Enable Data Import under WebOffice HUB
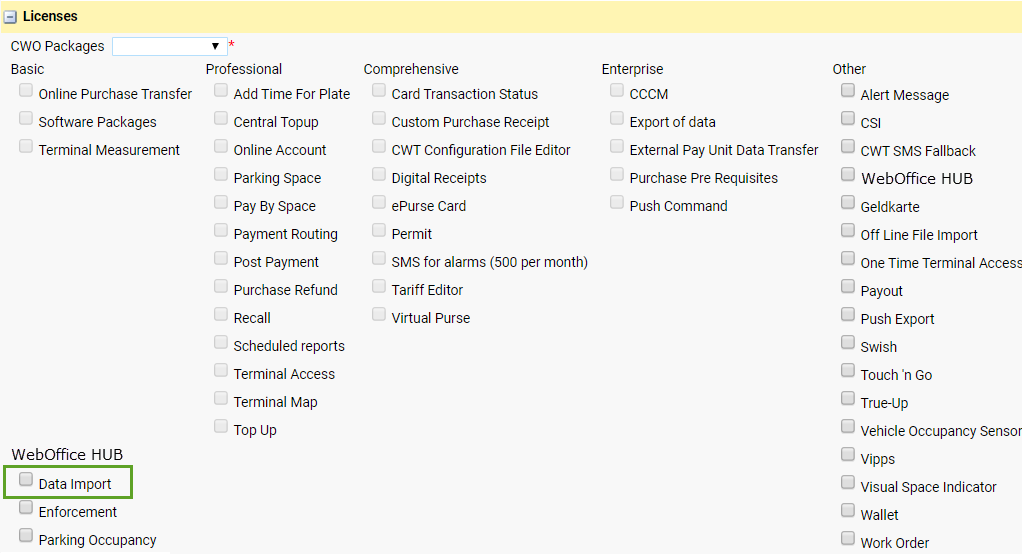The height and width of the screenshot is (554, 1022). [x=26, y=480]
